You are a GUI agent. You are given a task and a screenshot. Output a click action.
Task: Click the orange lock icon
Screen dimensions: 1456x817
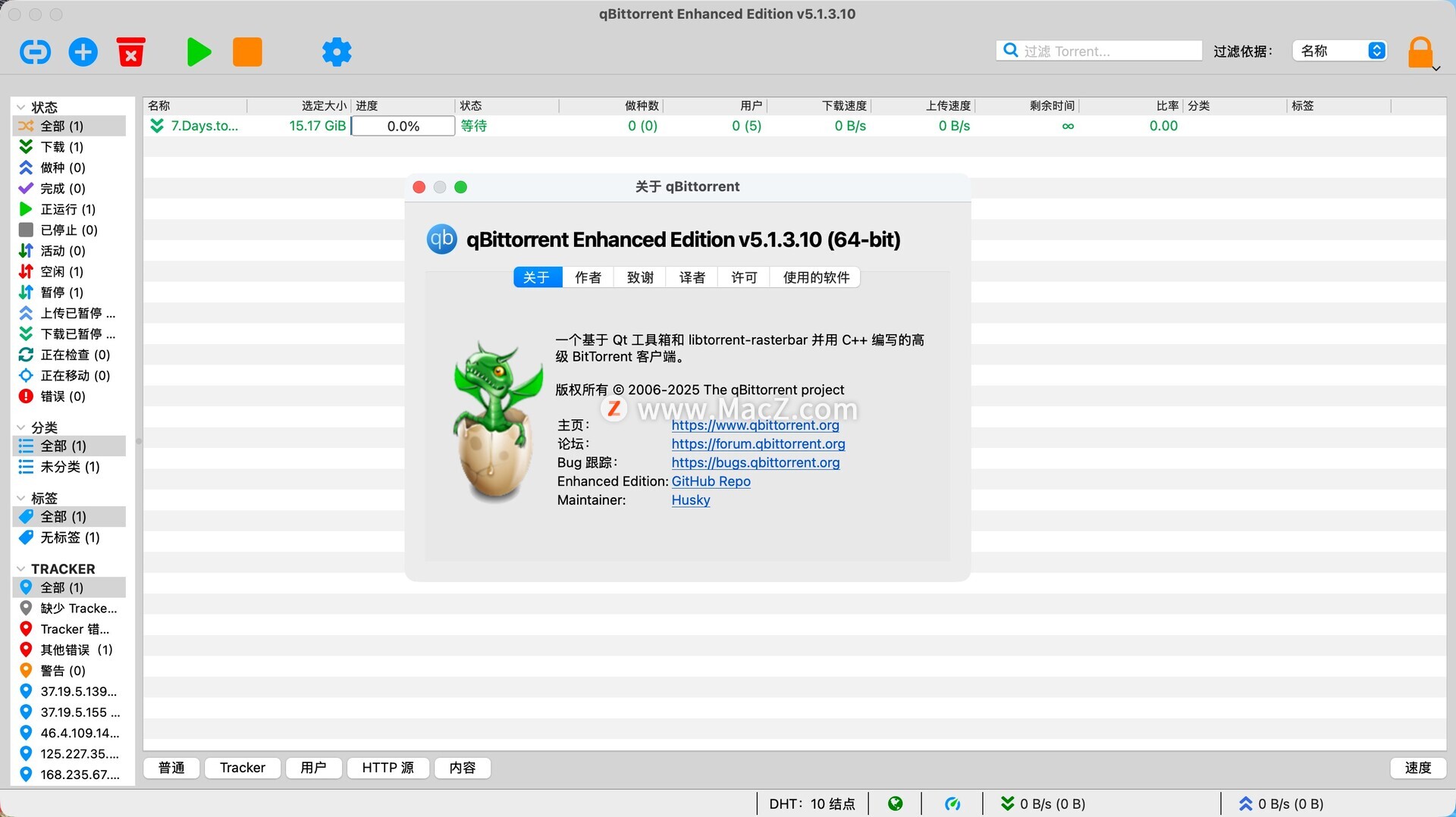click(x=1420, y=52)
